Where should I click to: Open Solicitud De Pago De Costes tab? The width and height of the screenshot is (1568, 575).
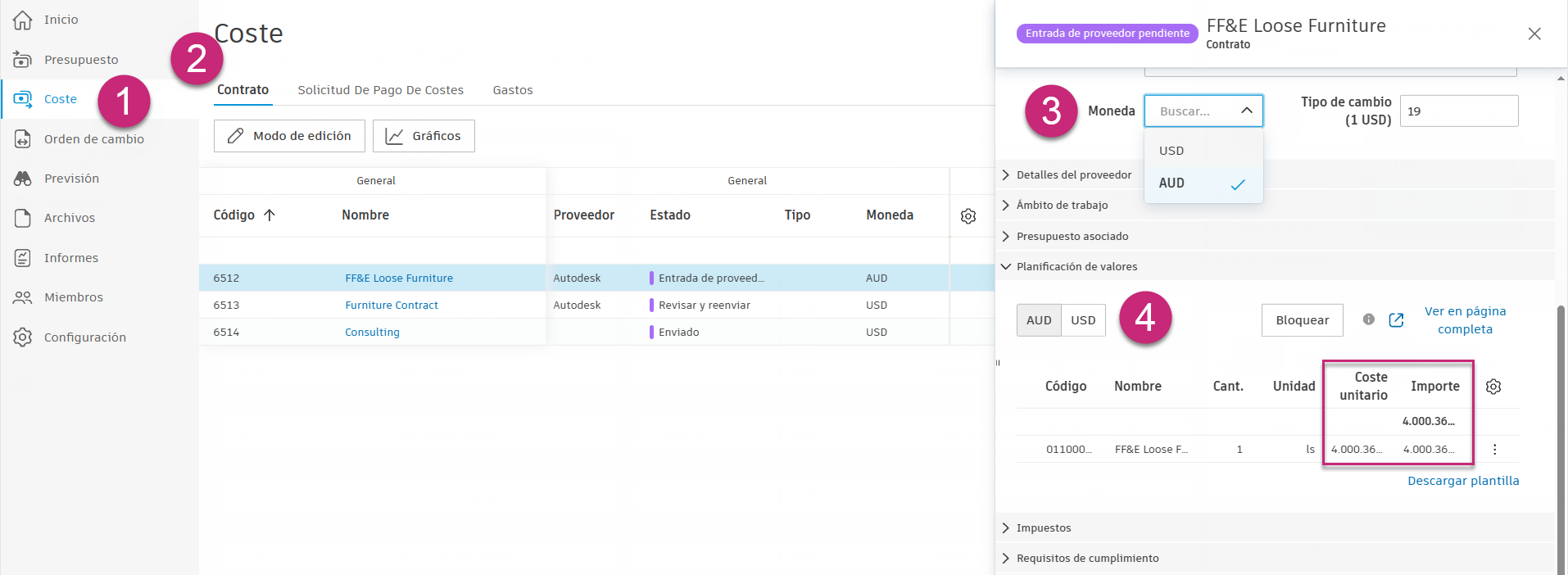380,90
